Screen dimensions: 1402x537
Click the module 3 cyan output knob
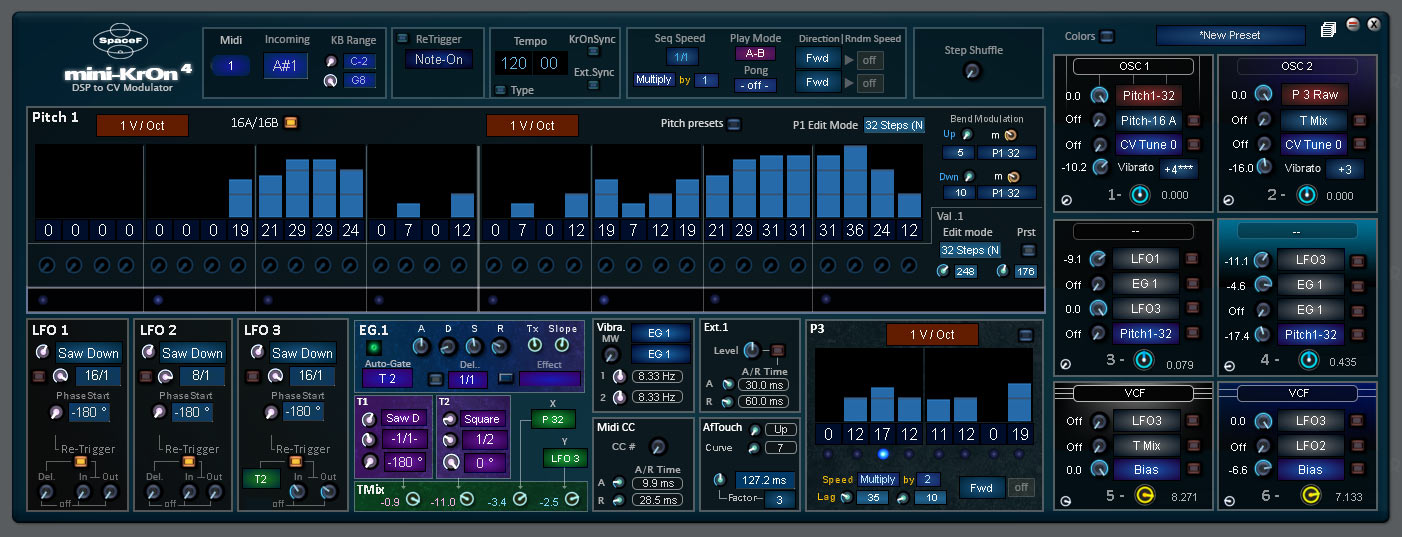(x=1144, y=359)
